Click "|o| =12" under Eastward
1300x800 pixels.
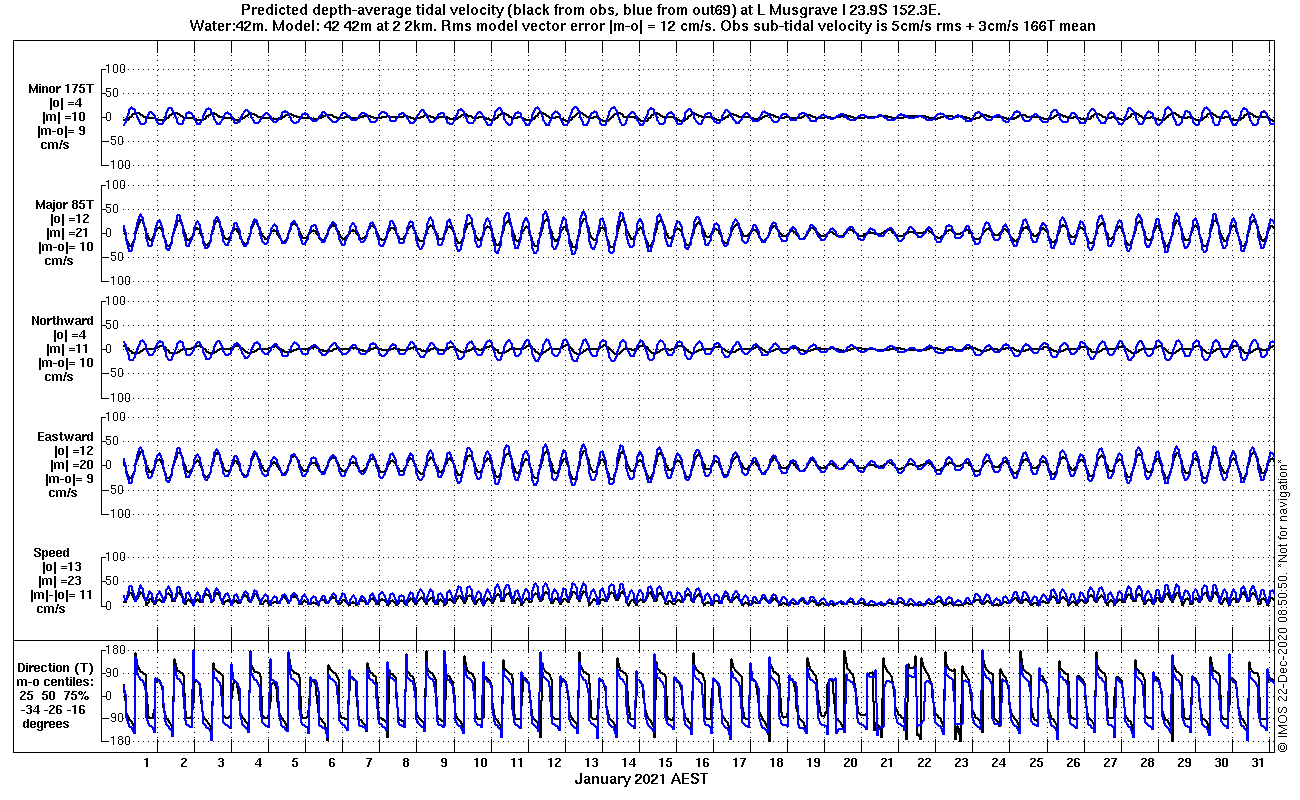[73, 451]
